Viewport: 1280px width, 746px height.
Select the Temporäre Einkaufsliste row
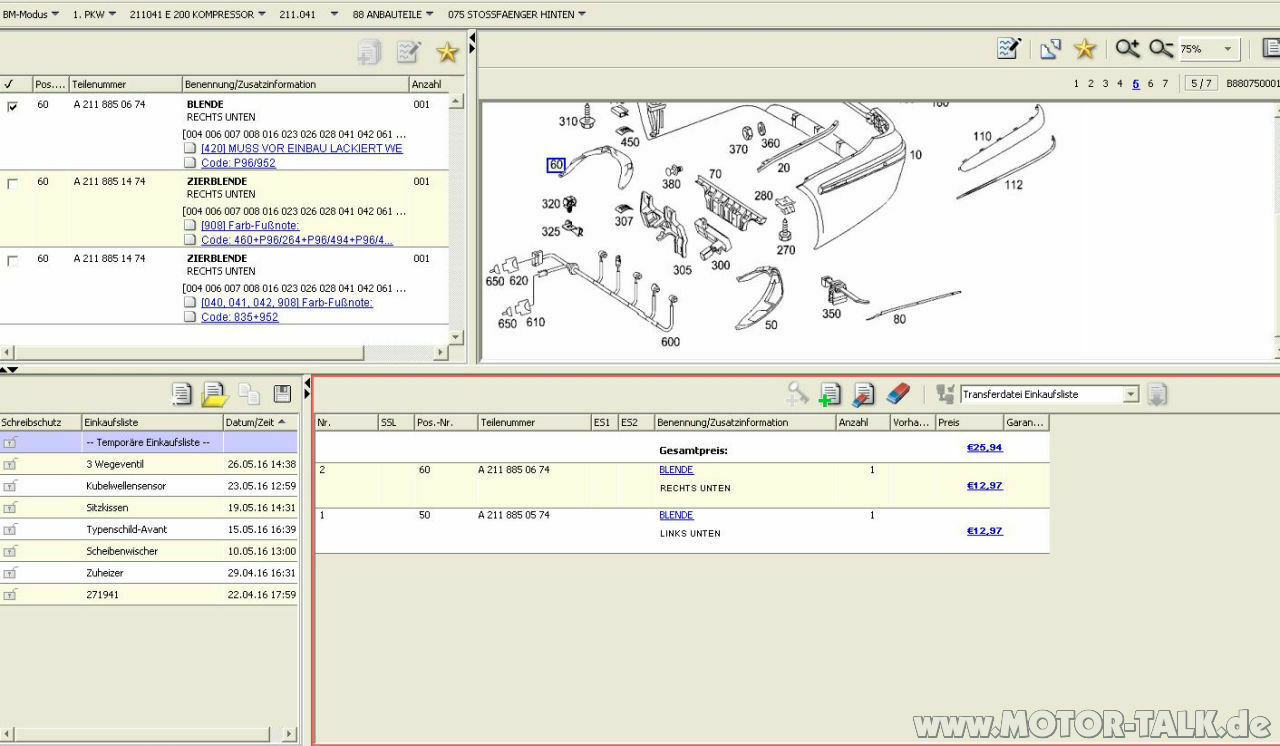[148, 442]
